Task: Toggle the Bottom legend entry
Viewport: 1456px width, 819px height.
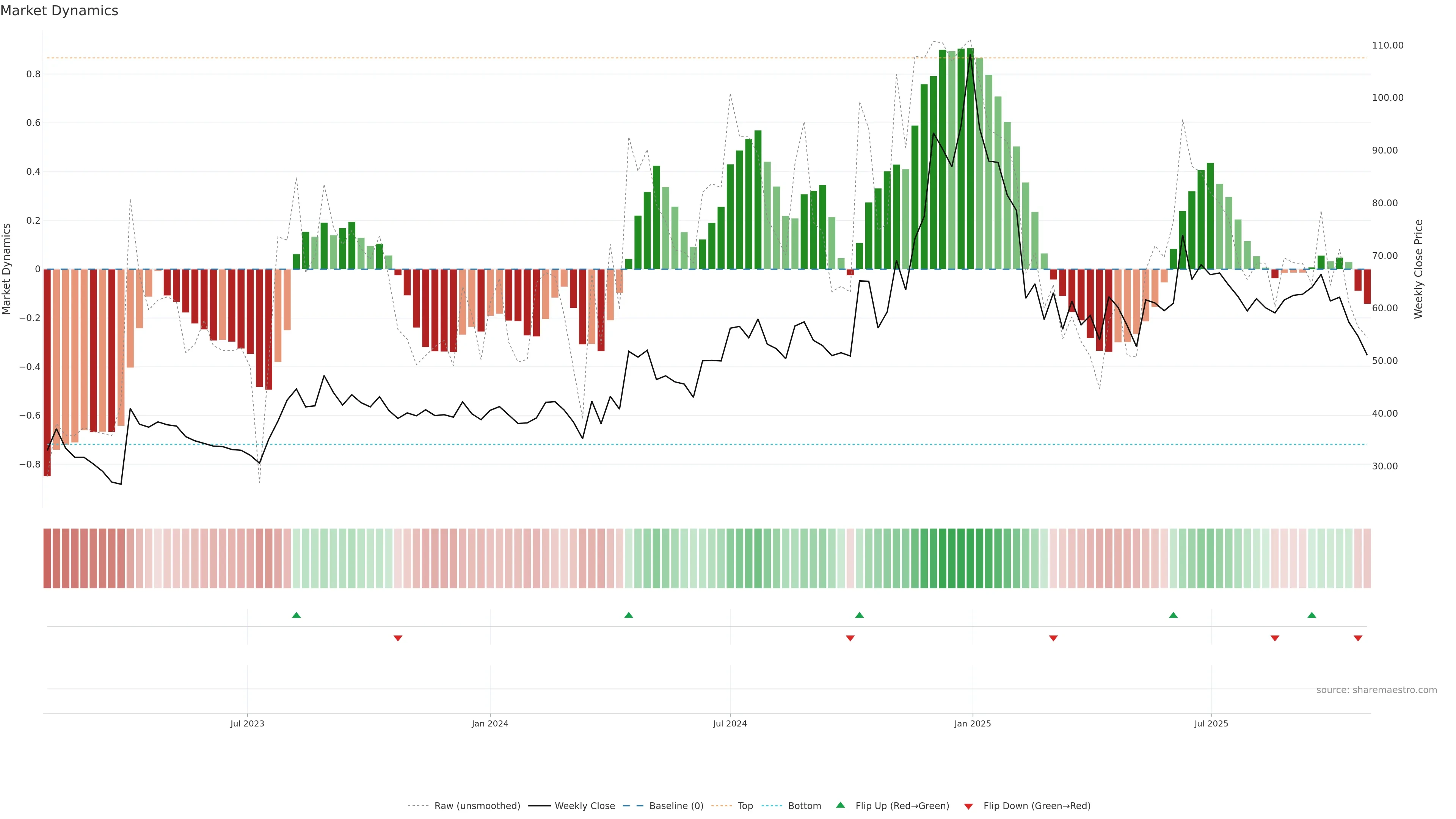Action: point(804,806)
